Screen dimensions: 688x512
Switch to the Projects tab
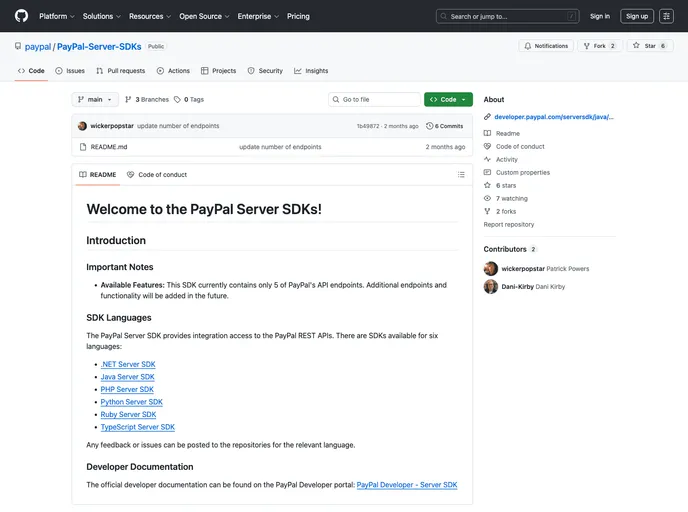click(219, 71)
